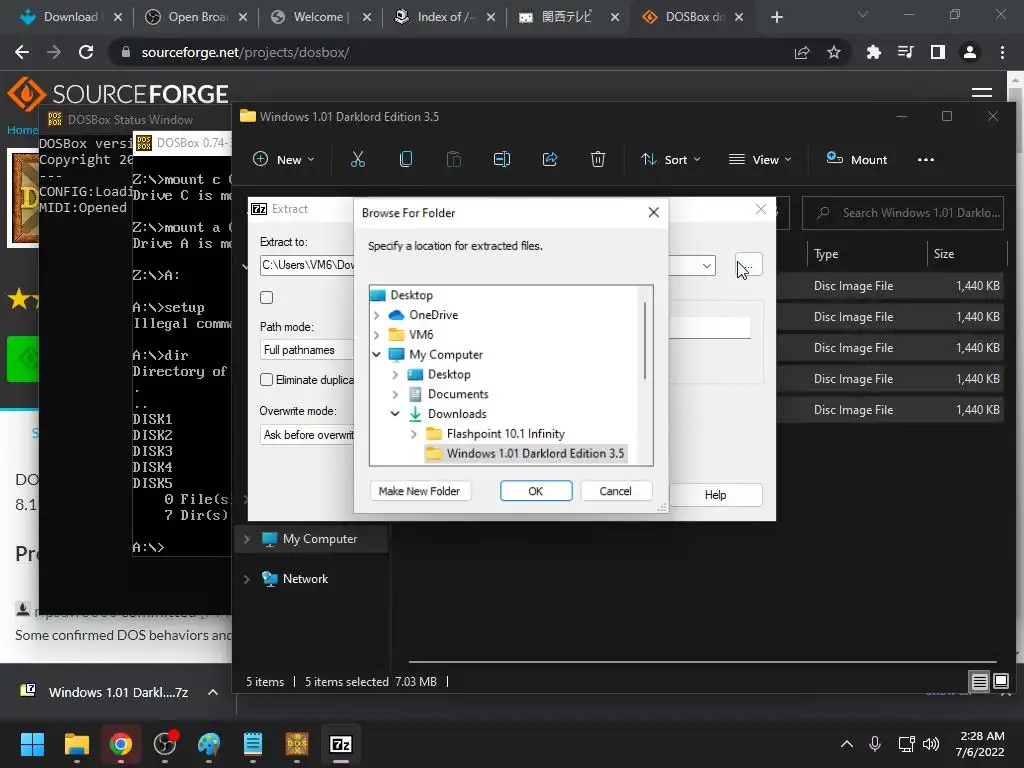Click OBS Studio icon in taskbar

pyautogui.click(x=165, y=744)
